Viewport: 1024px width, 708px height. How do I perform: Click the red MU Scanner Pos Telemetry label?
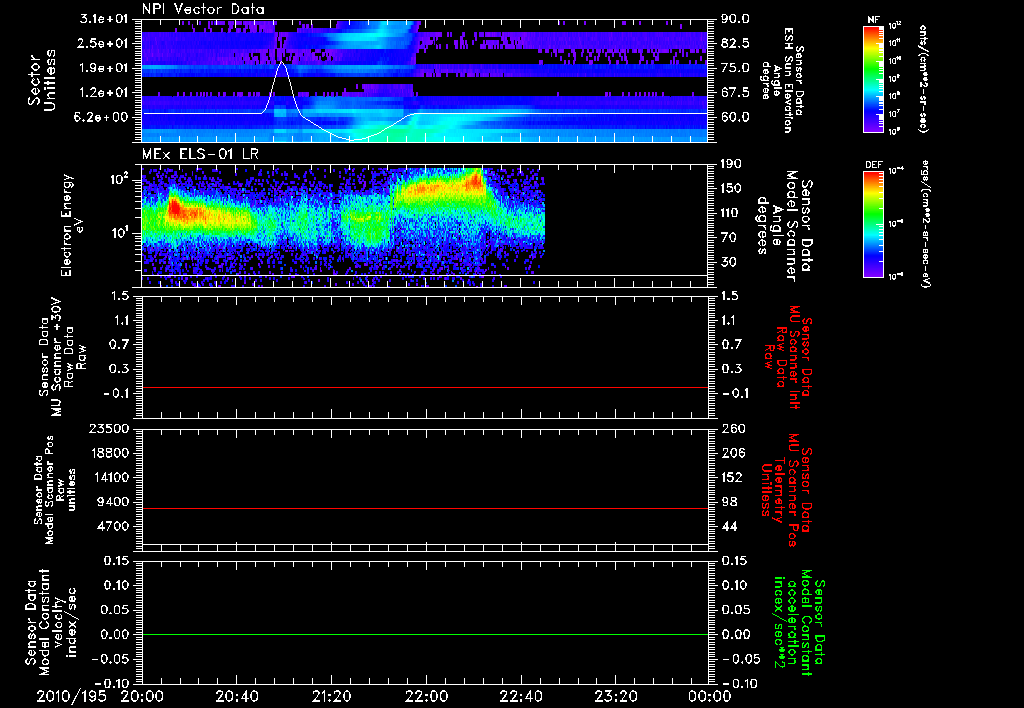[786, 490]
